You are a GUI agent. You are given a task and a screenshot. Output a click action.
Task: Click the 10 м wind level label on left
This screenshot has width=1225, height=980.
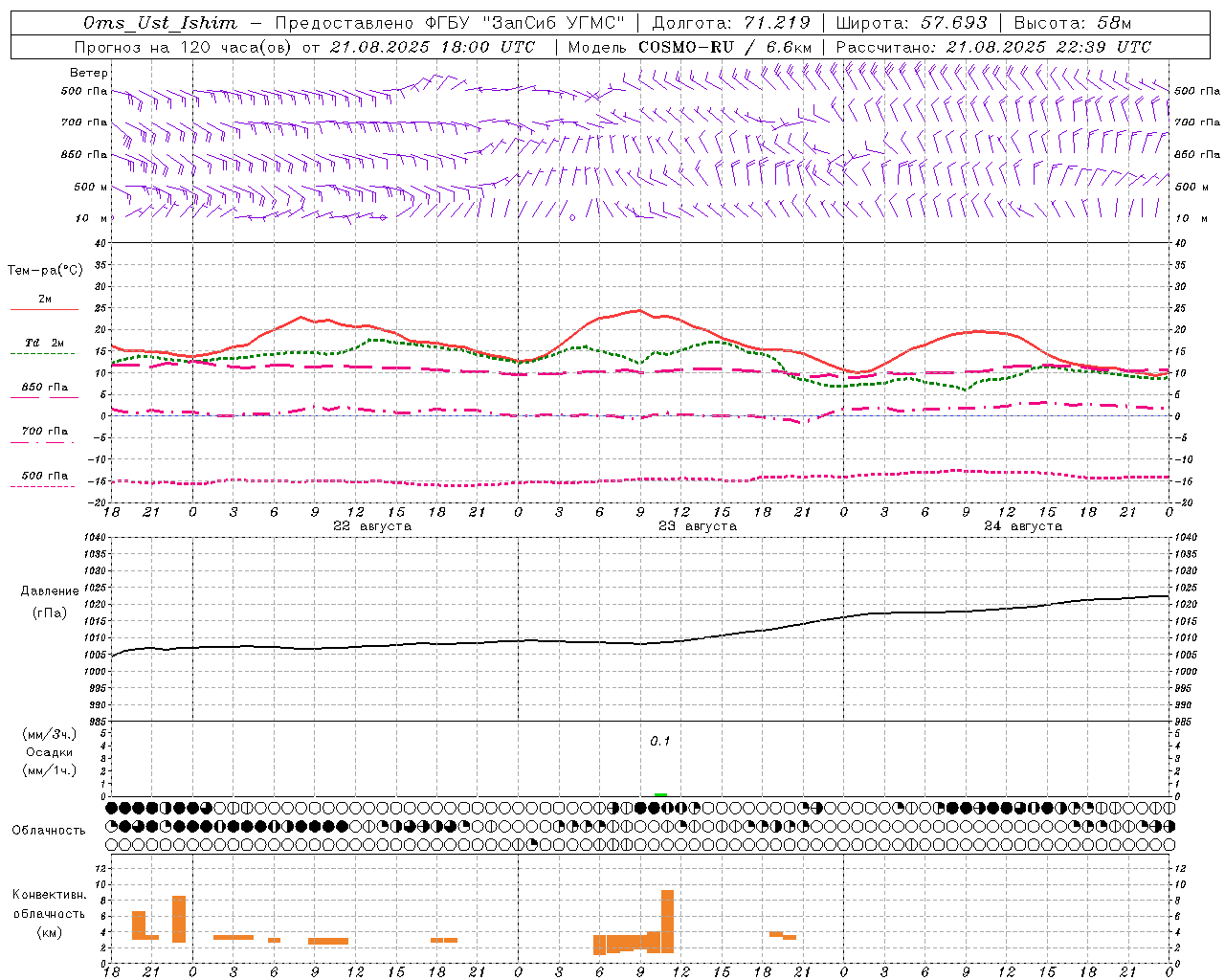click(x=92, y=219)
